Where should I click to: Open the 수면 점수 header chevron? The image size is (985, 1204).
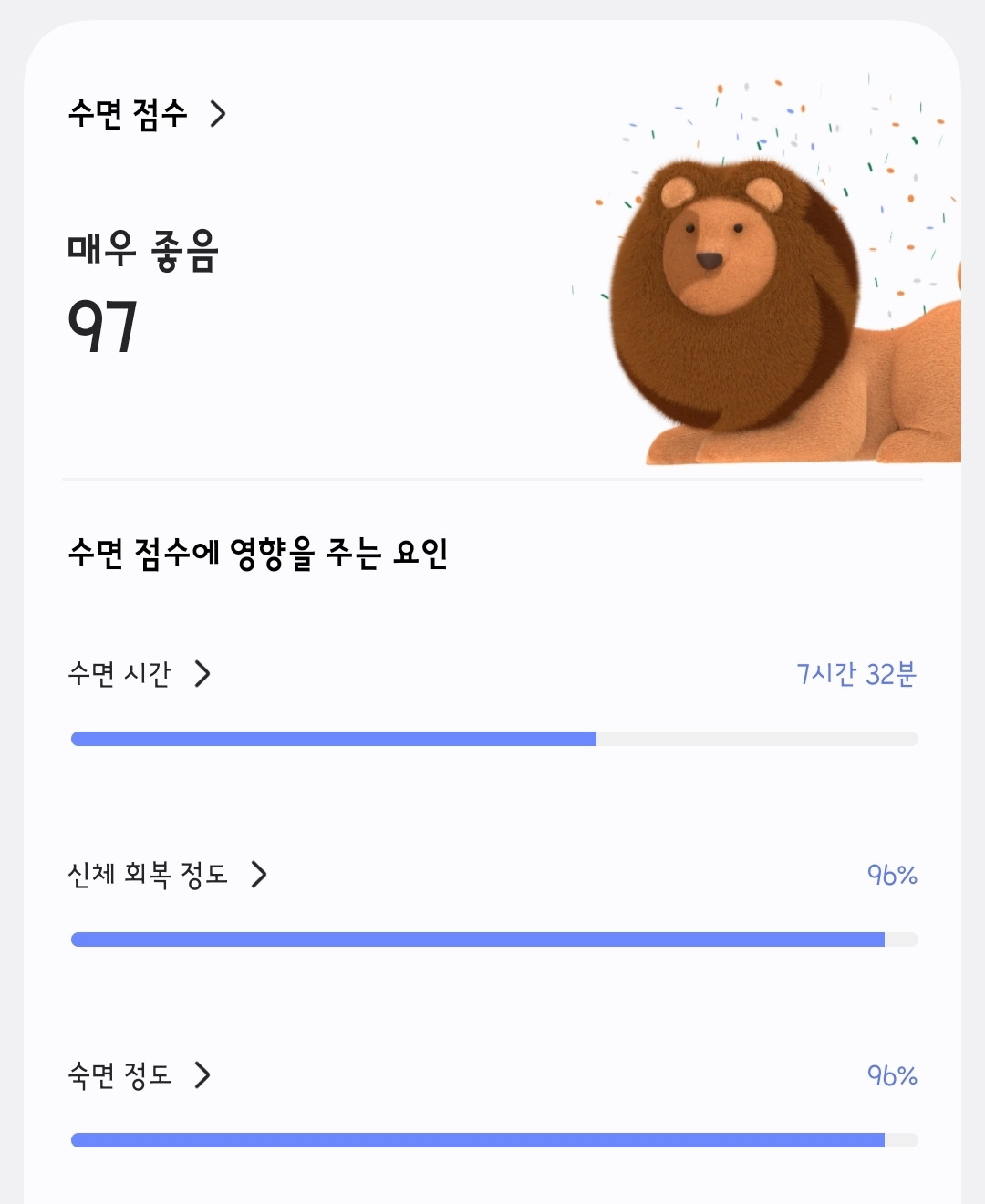click(x=217, y=114)
